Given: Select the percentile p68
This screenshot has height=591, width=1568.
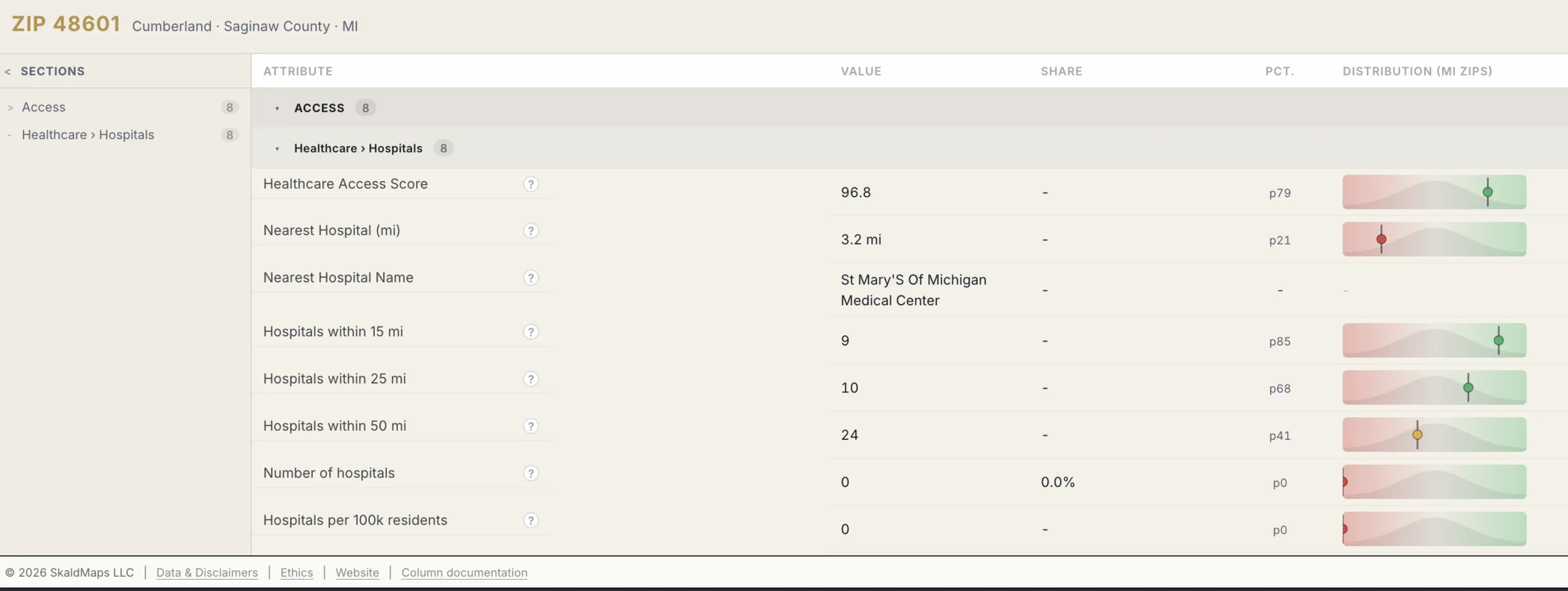Looking at the screenshot, I should coord(1279,389).
